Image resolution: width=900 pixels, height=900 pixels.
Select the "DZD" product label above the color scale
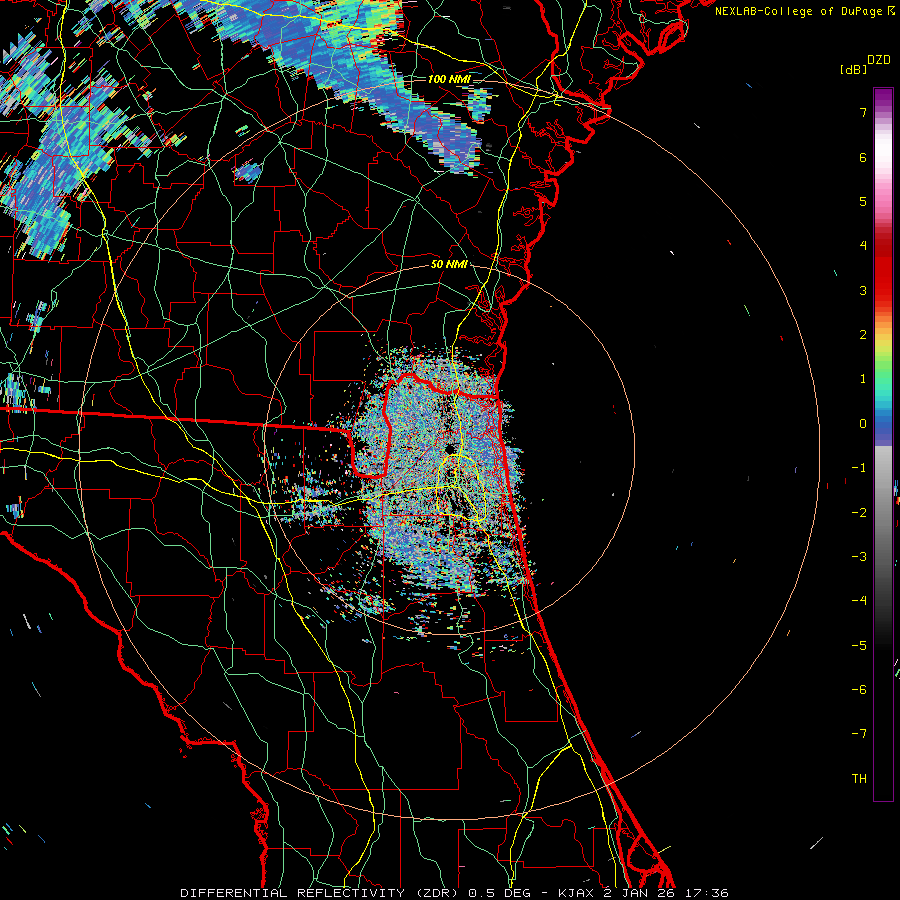879,60
